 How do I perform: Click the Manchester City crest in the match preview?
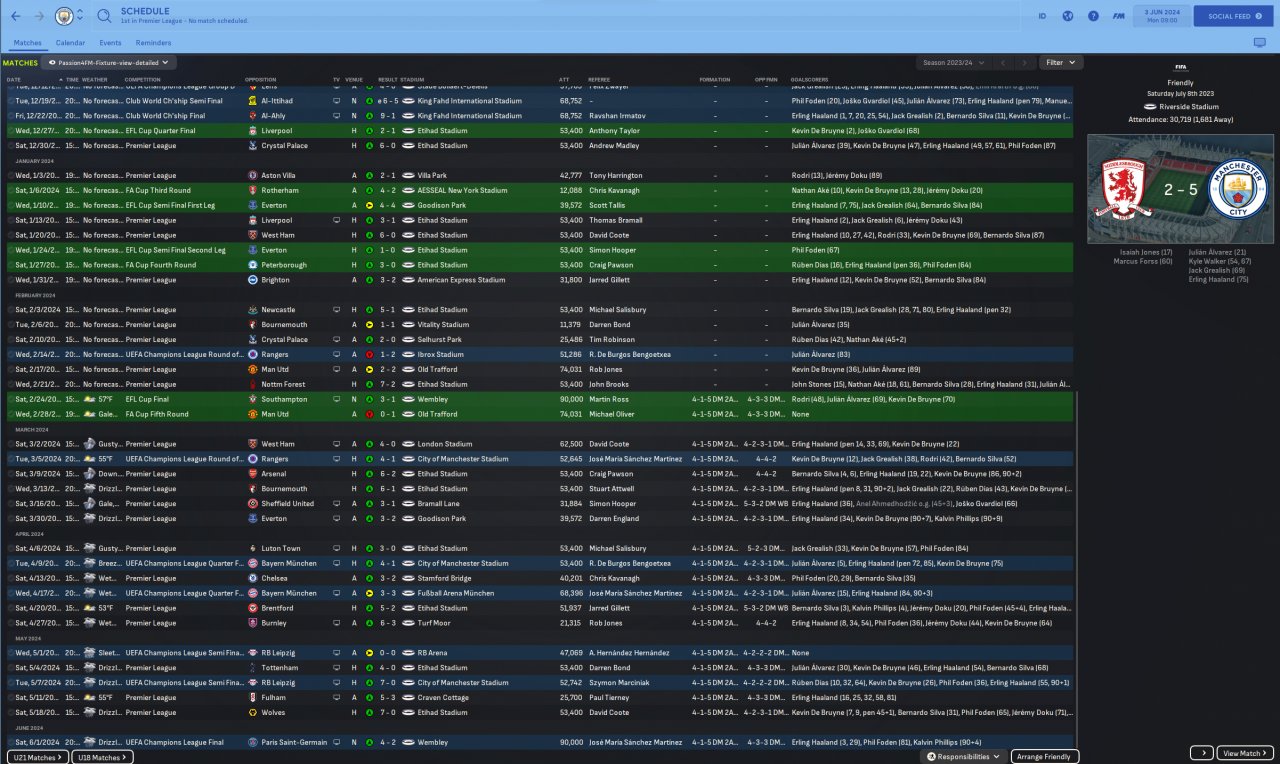point(1237,189)
